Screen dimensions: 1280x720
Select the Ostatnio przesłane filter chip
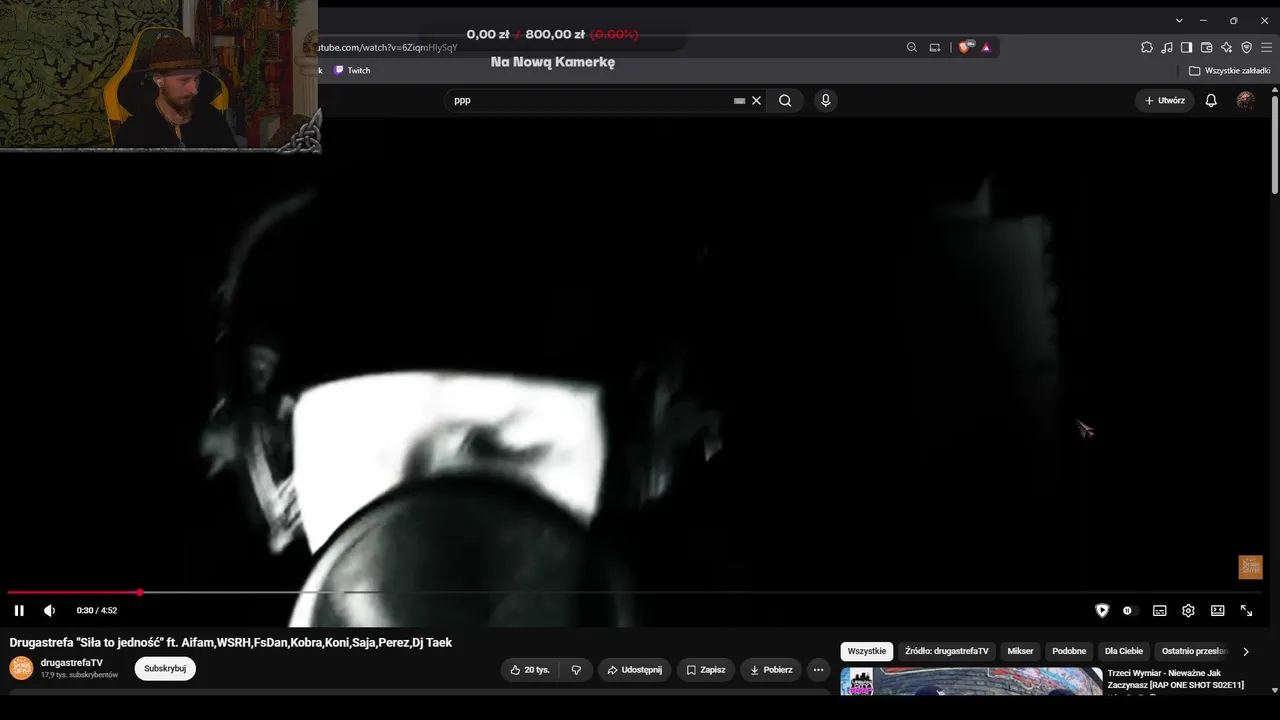coord(1194,651)
